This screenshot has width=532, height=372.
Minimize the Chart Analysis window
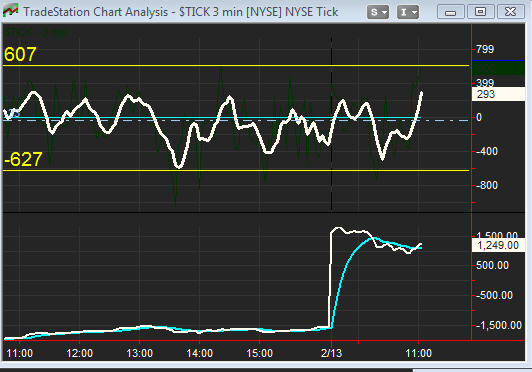[x=450, y=12]
